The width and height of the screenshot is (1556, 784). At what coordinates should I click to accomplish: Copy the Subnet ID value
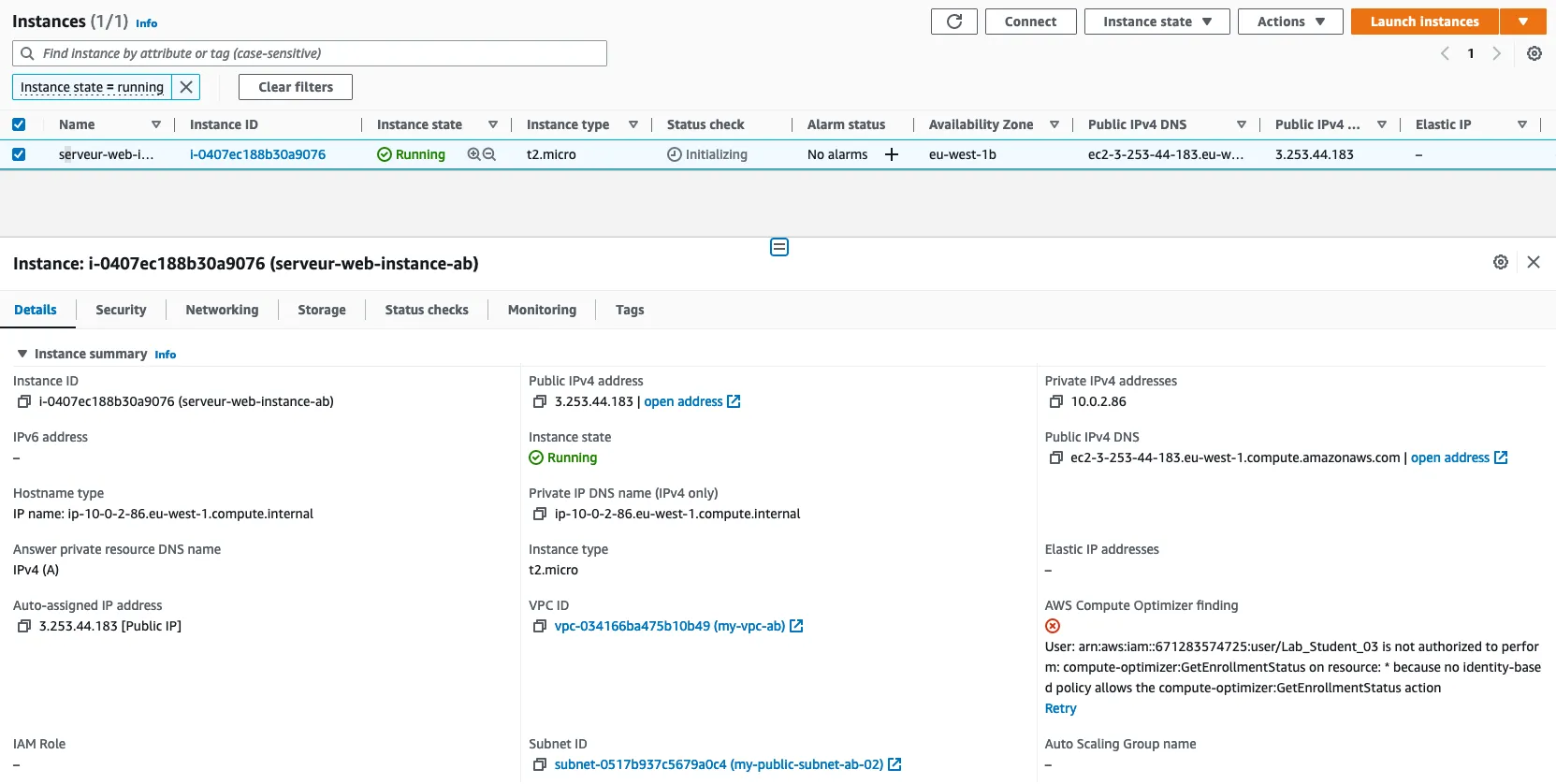click(x=539, y=764)
